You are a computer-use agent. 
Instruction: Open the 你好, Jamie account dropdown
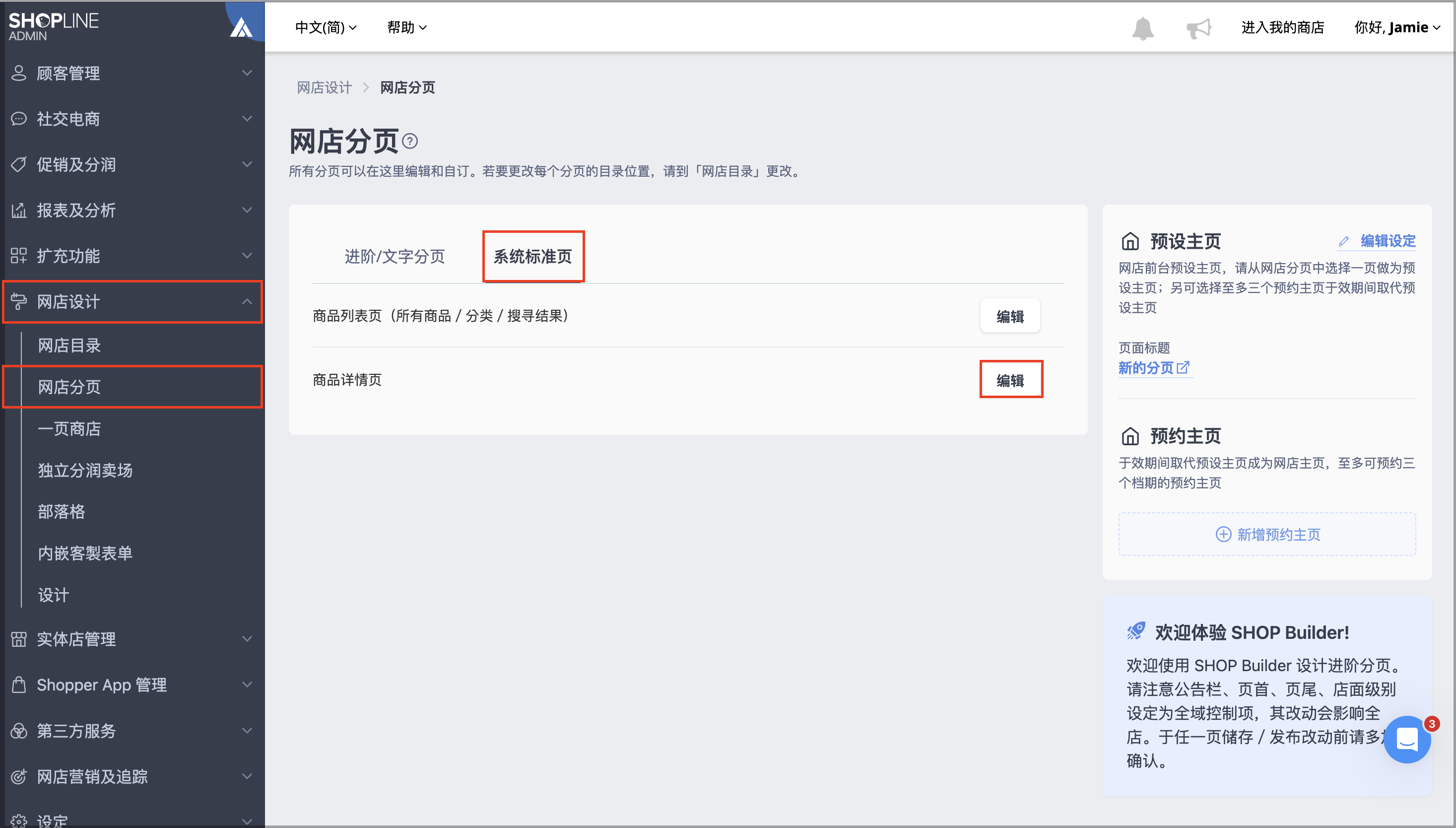tap(1397, 27)
